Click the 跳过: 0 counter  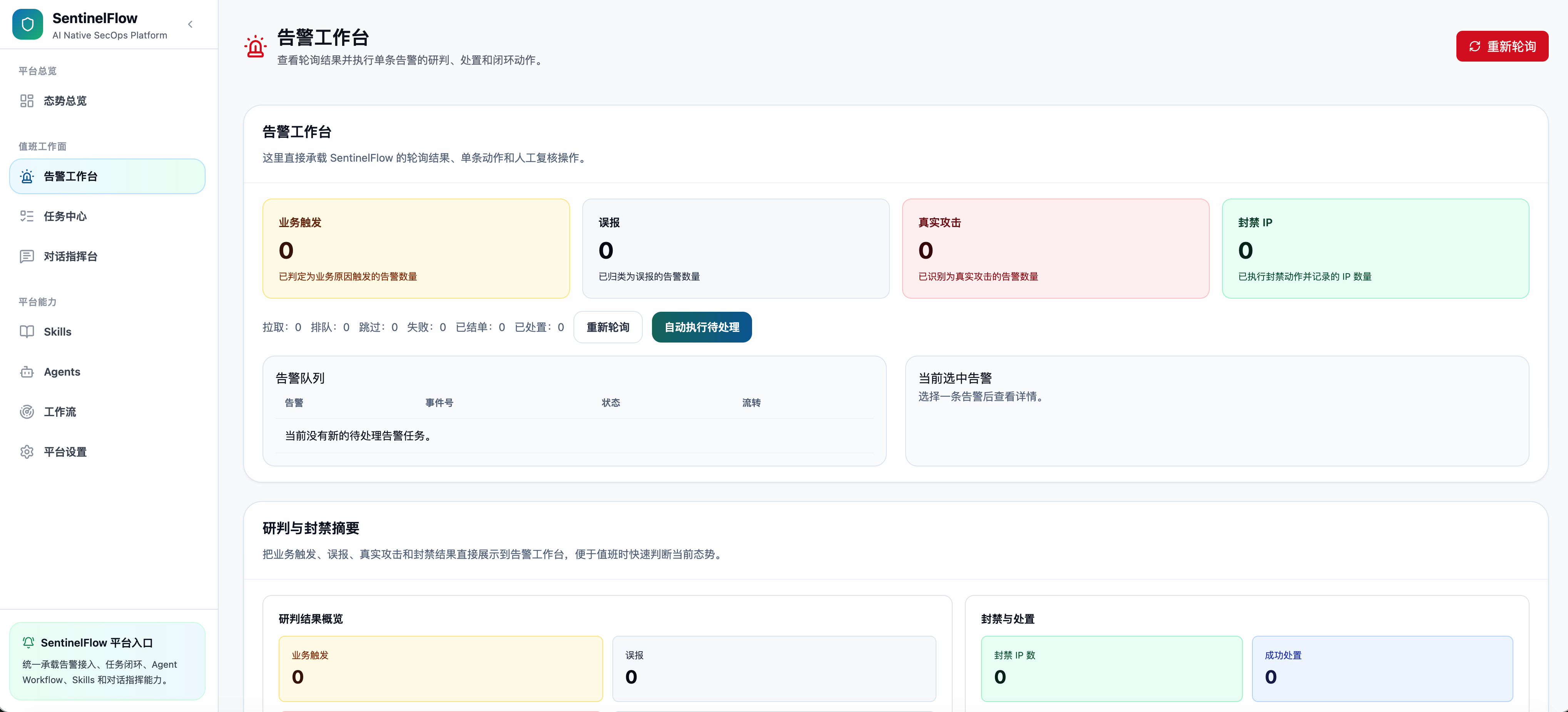(x=379, y=328)
